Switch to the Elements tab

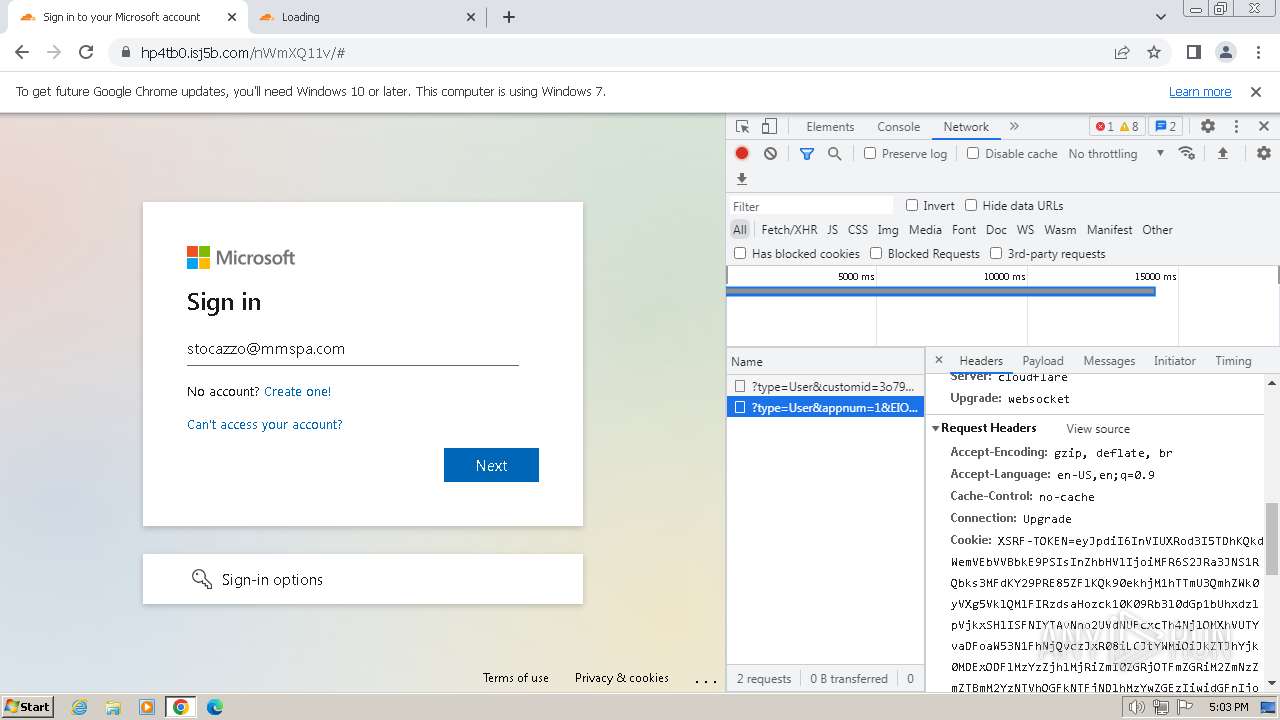tap(830, 127)
